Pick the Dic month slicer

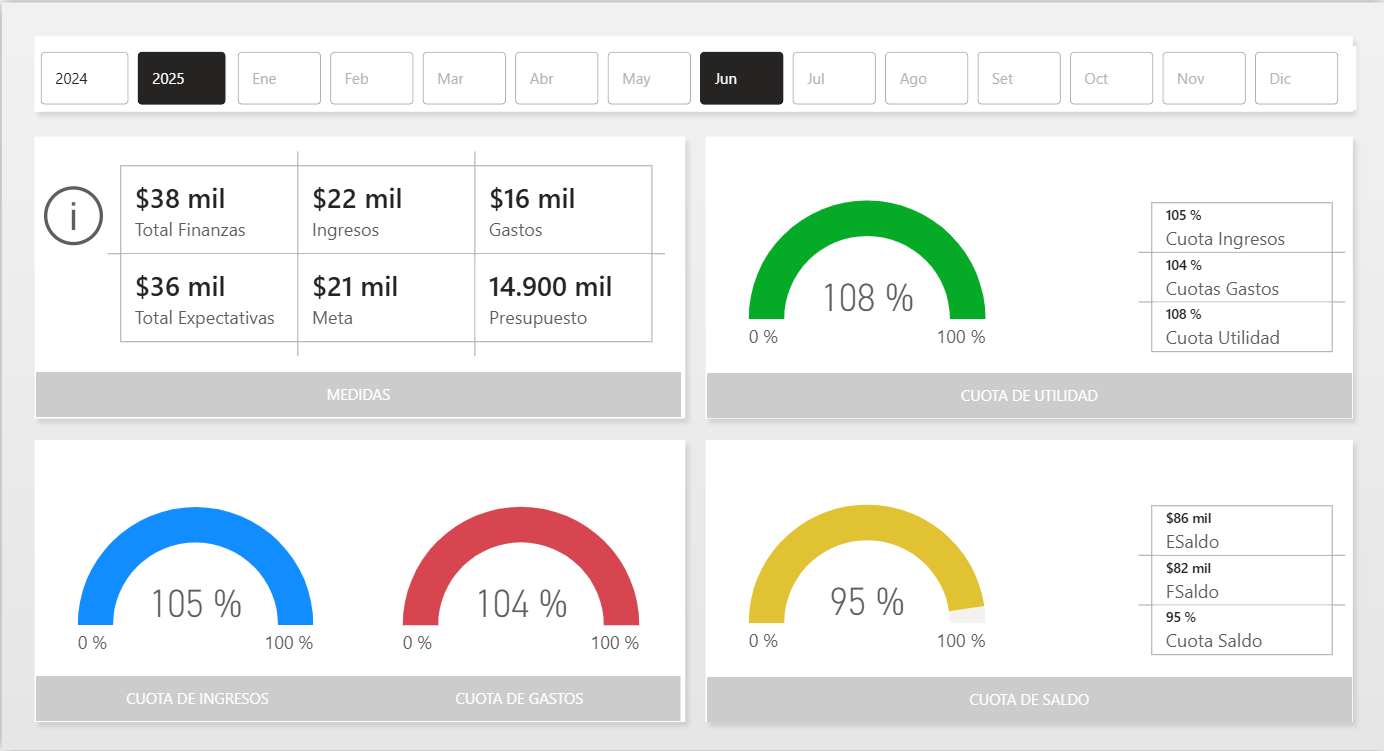[1296, 79]
